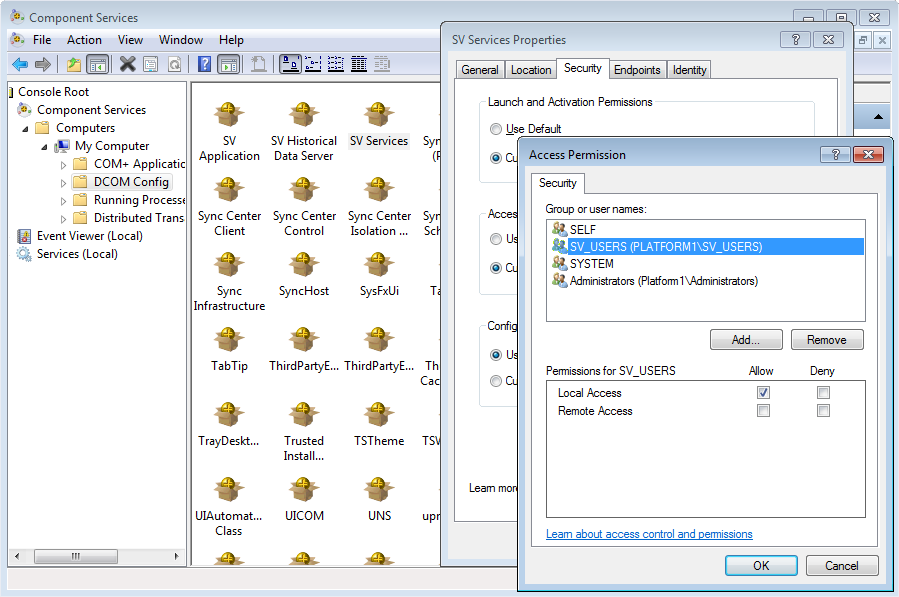Click the Delete X toolbar icon
Image resolution: width=899 pixels, height=597 pixels.
click(x=127, y=64)
